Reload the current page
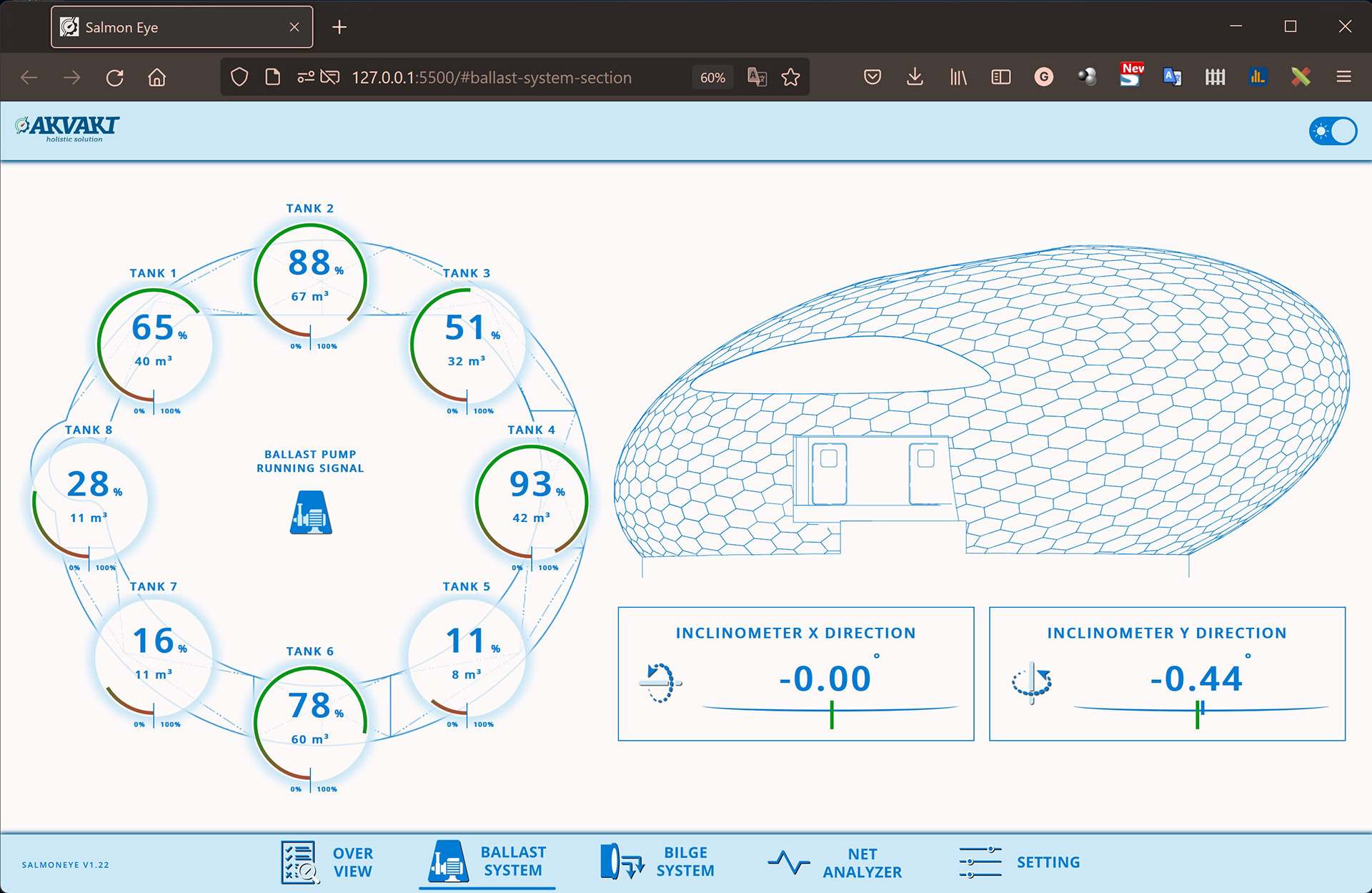 pyautogui.click(x=114, y=77)
